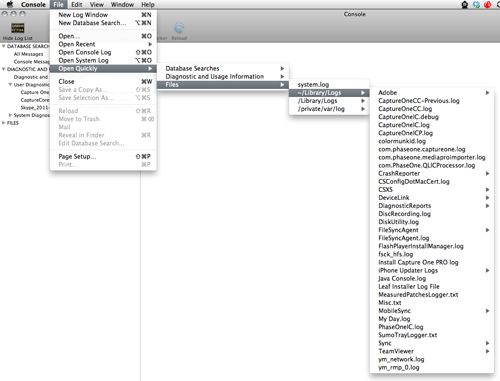
Task: Collapse the DIAGNOSTIC AND USAGE section
Action: coord(4,69)
